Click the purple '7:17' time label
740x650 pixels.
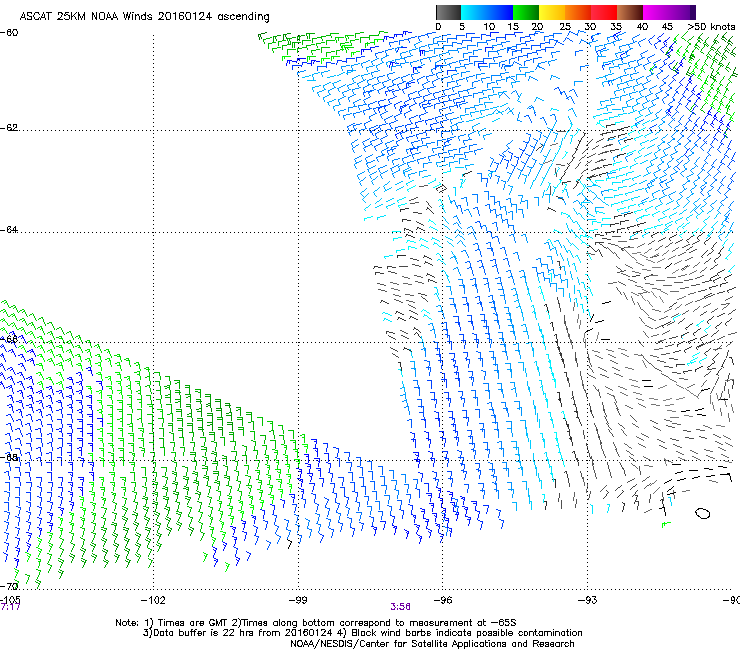pyautogui.click(x=10, y=607)
